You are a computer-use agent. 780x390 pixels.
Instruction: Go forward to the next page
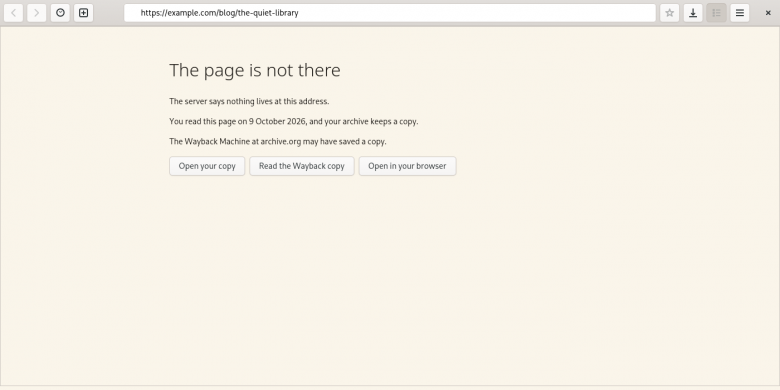tap(36, 13)
